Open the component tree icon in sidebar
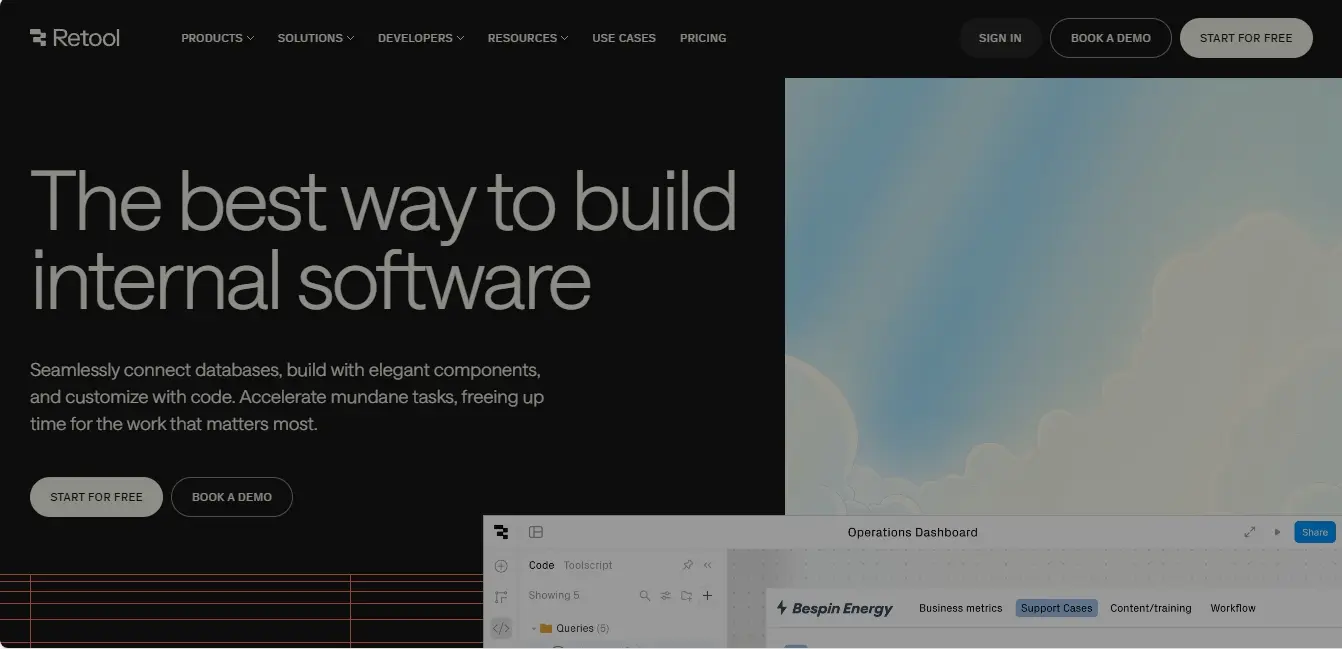Image resolution: width=1342 pixels, height=649 pixels. point(501,597)
